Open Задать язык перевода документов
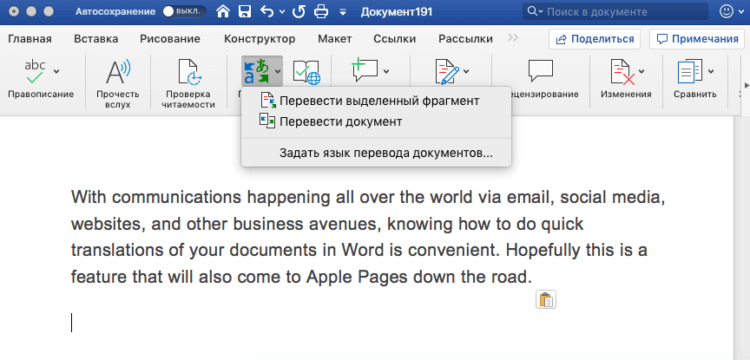Screen dimensions: 750x360 [x=376, y=153]
